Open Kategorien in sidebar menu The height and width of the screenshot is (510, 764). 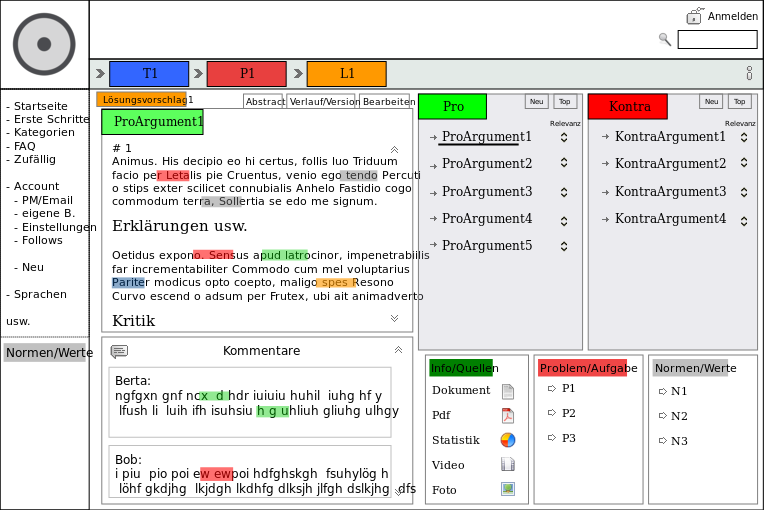click(44, 132)
